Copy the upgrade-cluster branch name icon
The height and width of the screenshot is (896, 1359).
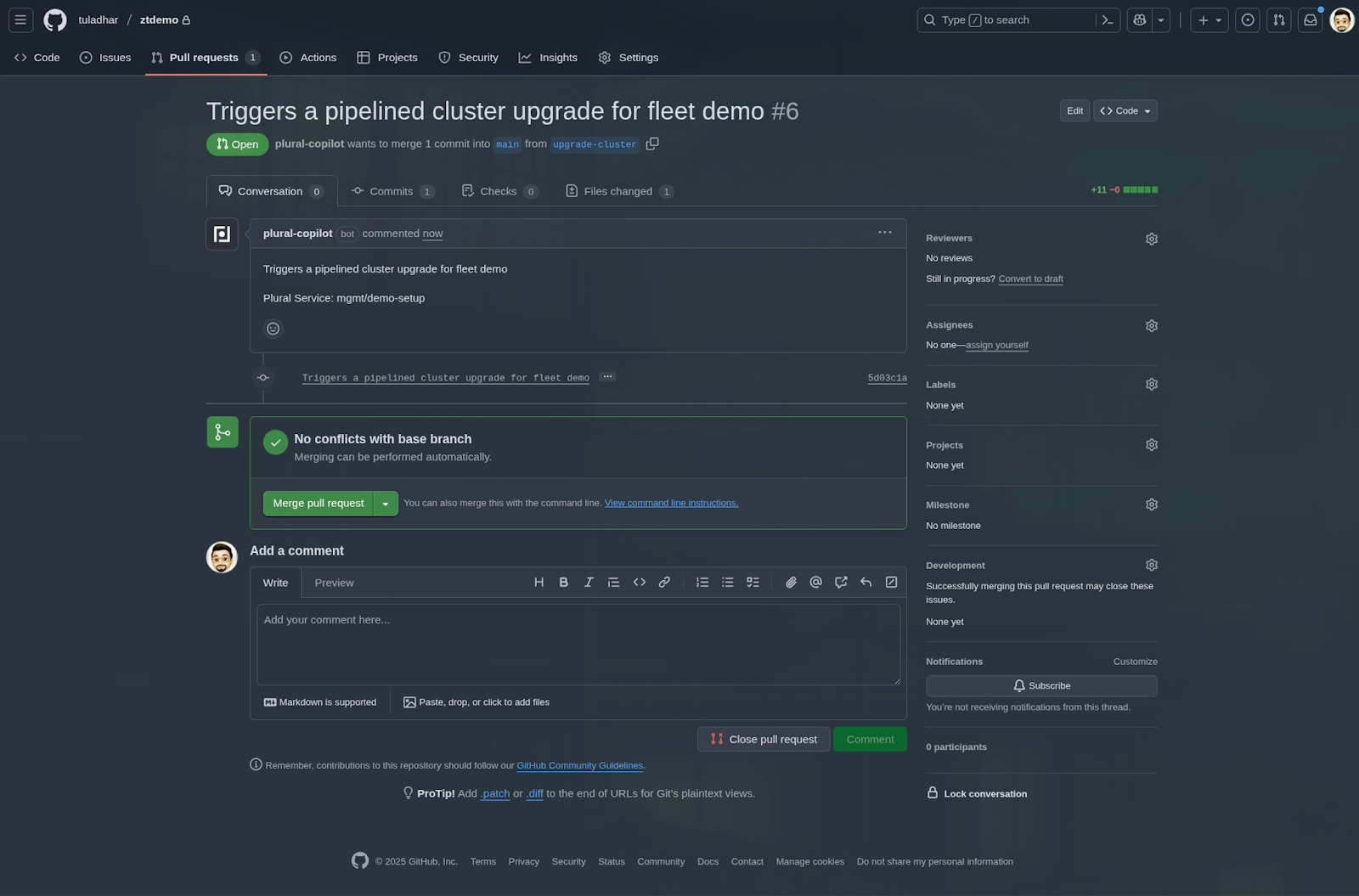click(652, 144)
